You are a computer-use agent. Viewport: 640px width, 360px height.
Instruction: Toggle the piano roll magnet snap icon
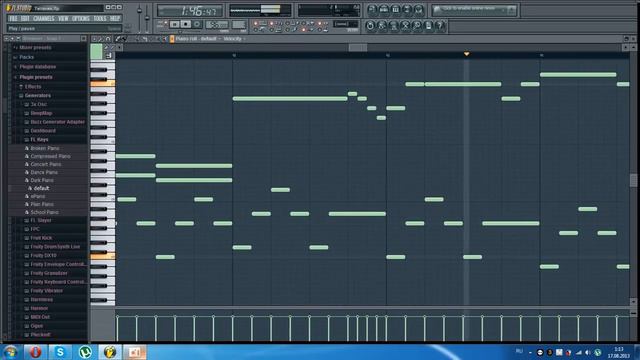click(x=108, y=39)
